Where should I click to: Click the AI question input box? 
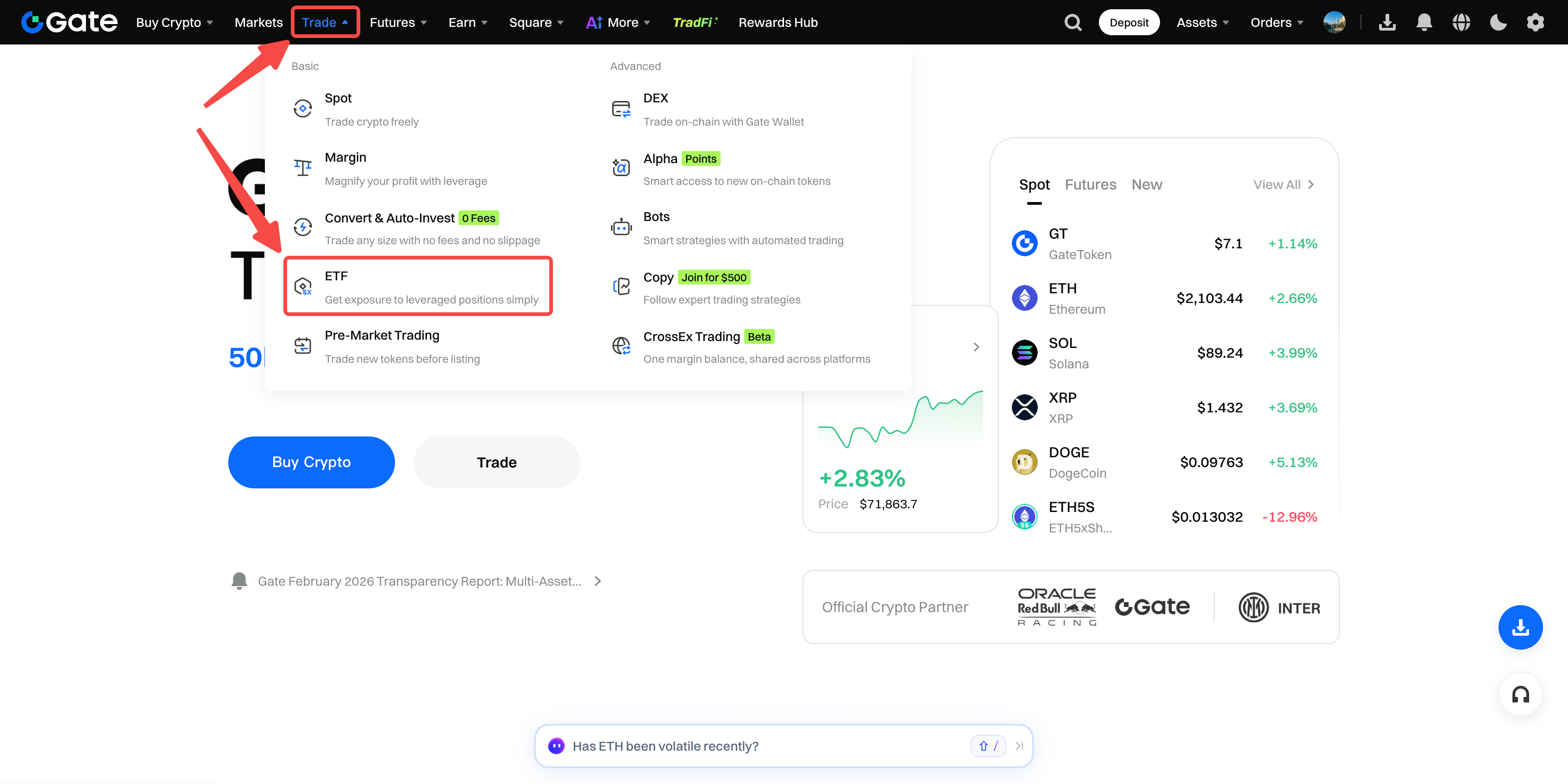point(761,746)
